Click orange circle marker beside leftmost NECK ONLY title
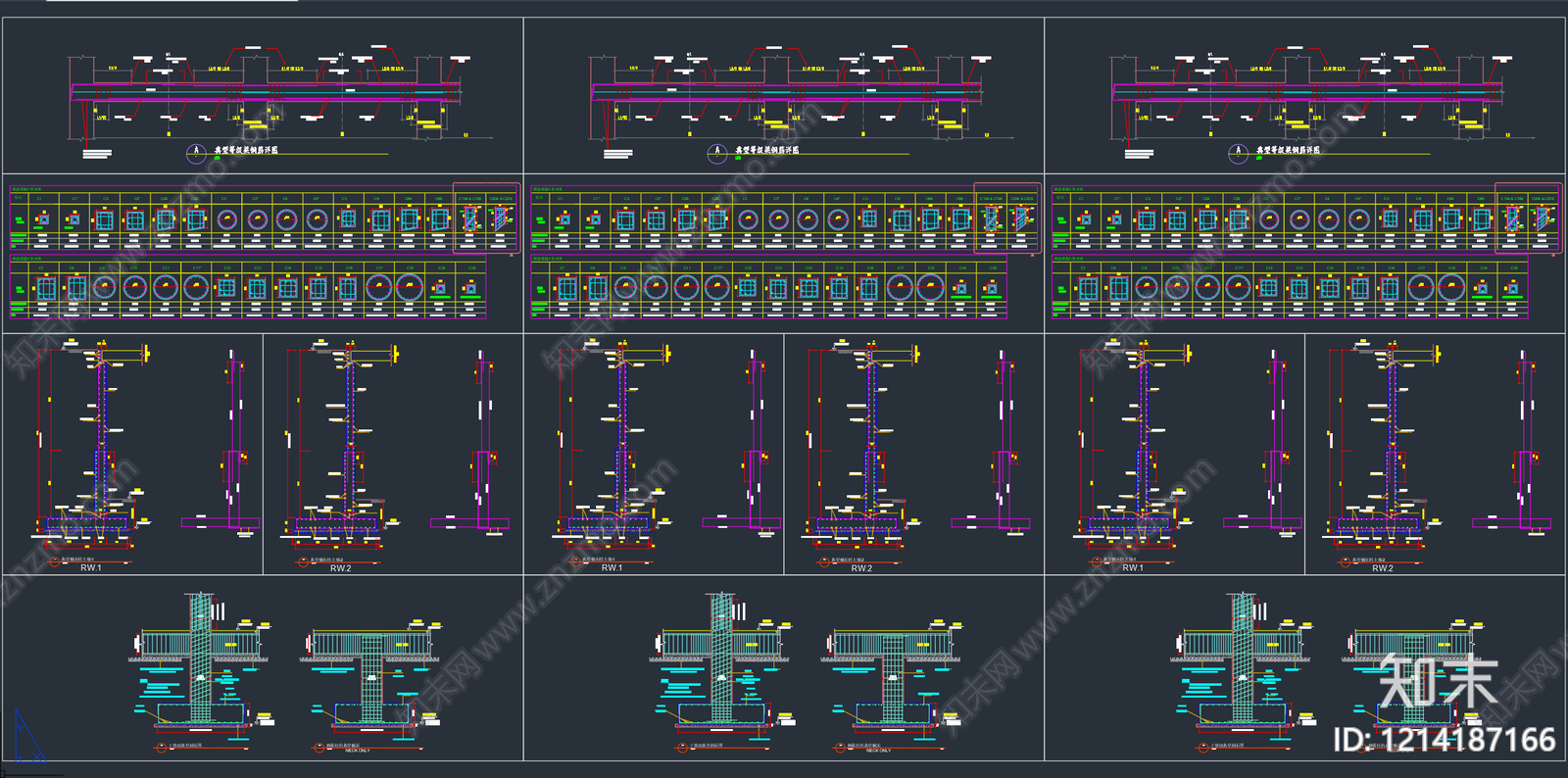 click(318, 748)
